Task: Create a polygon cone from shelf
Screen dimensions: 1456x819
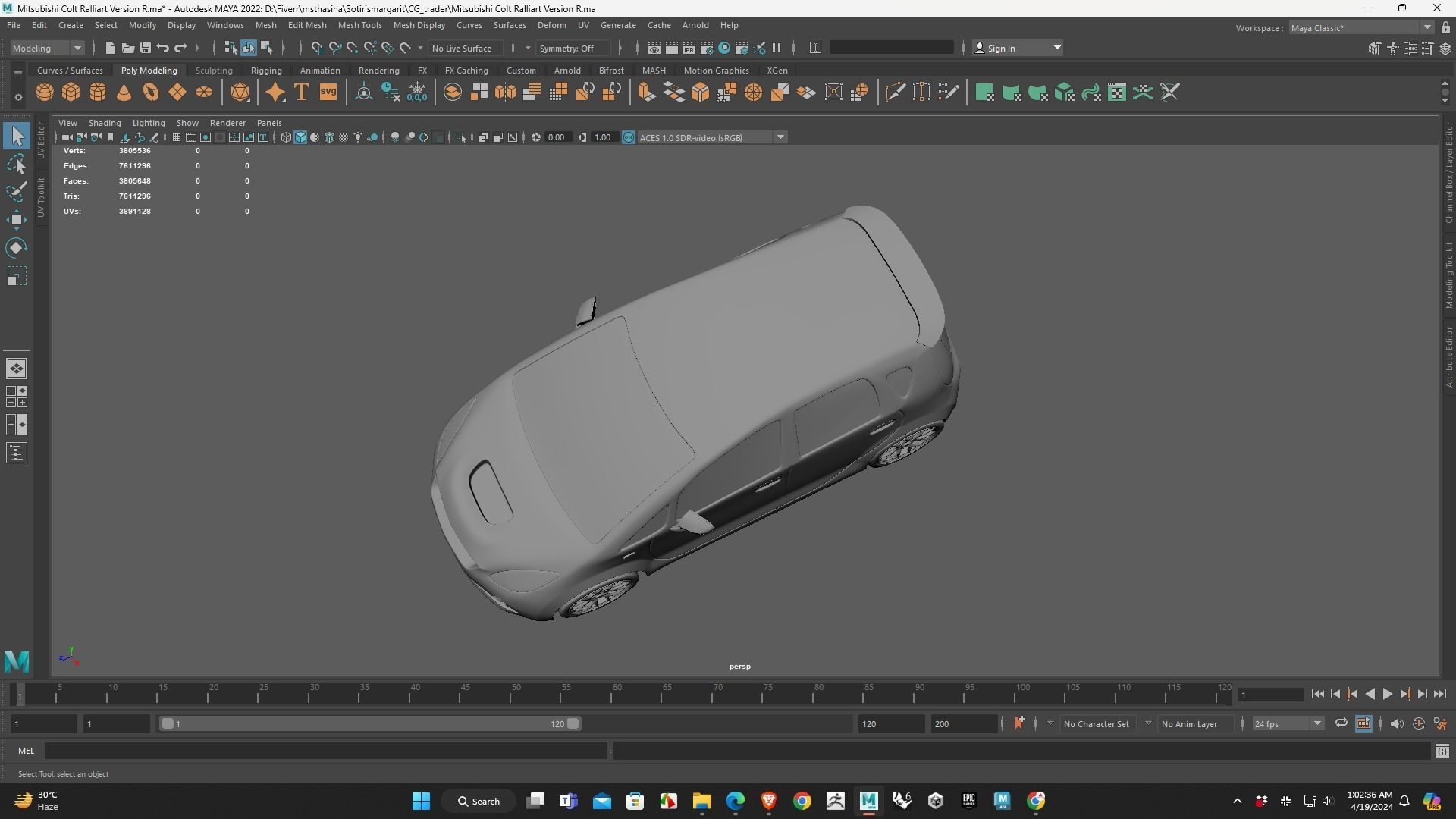Action: coord(124,93)
